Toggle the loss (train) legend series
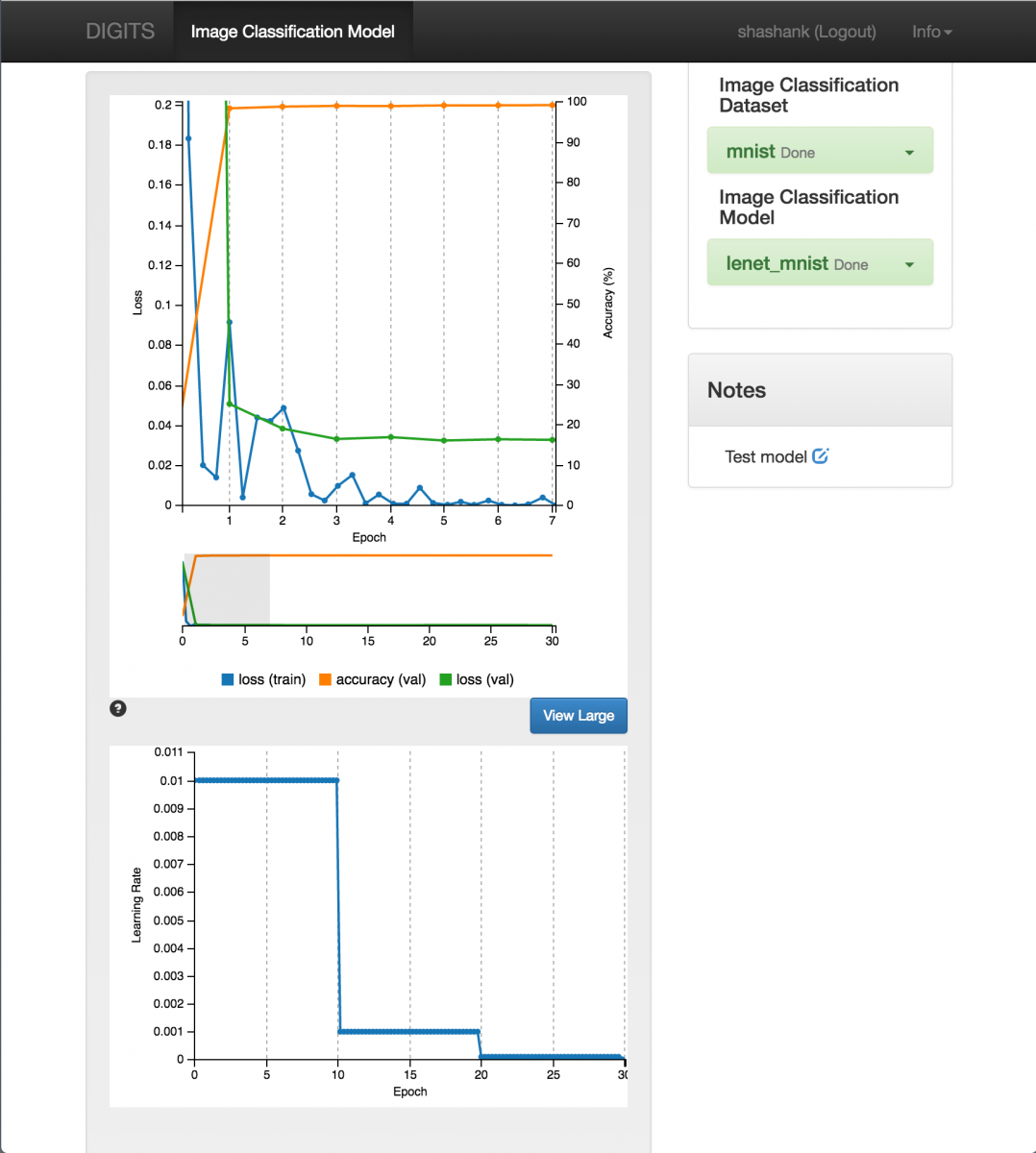Viewport: 1036px width, 1153px height. 263,679
